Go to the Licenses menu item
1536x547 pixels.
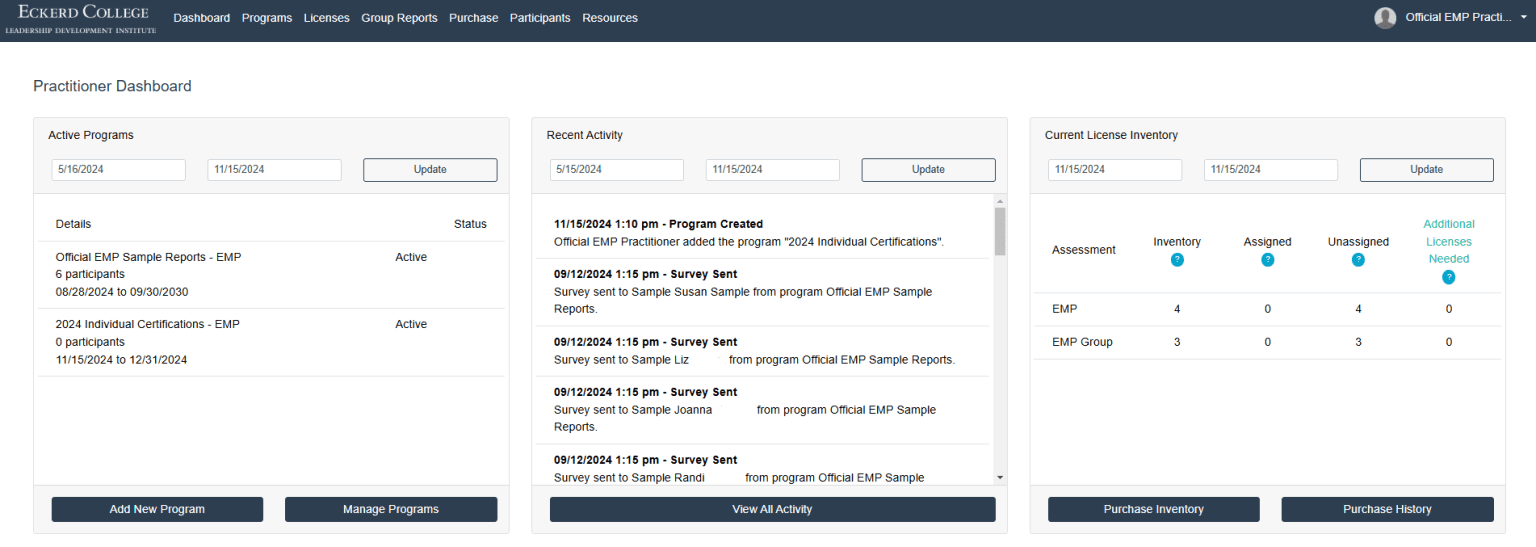(327, 18)
